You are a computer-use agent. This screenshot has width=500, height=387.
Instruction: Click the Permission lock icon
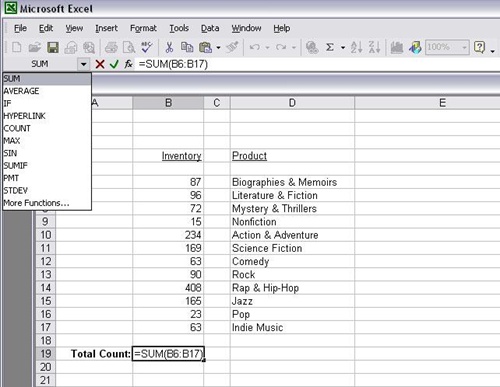click(71, 47)
